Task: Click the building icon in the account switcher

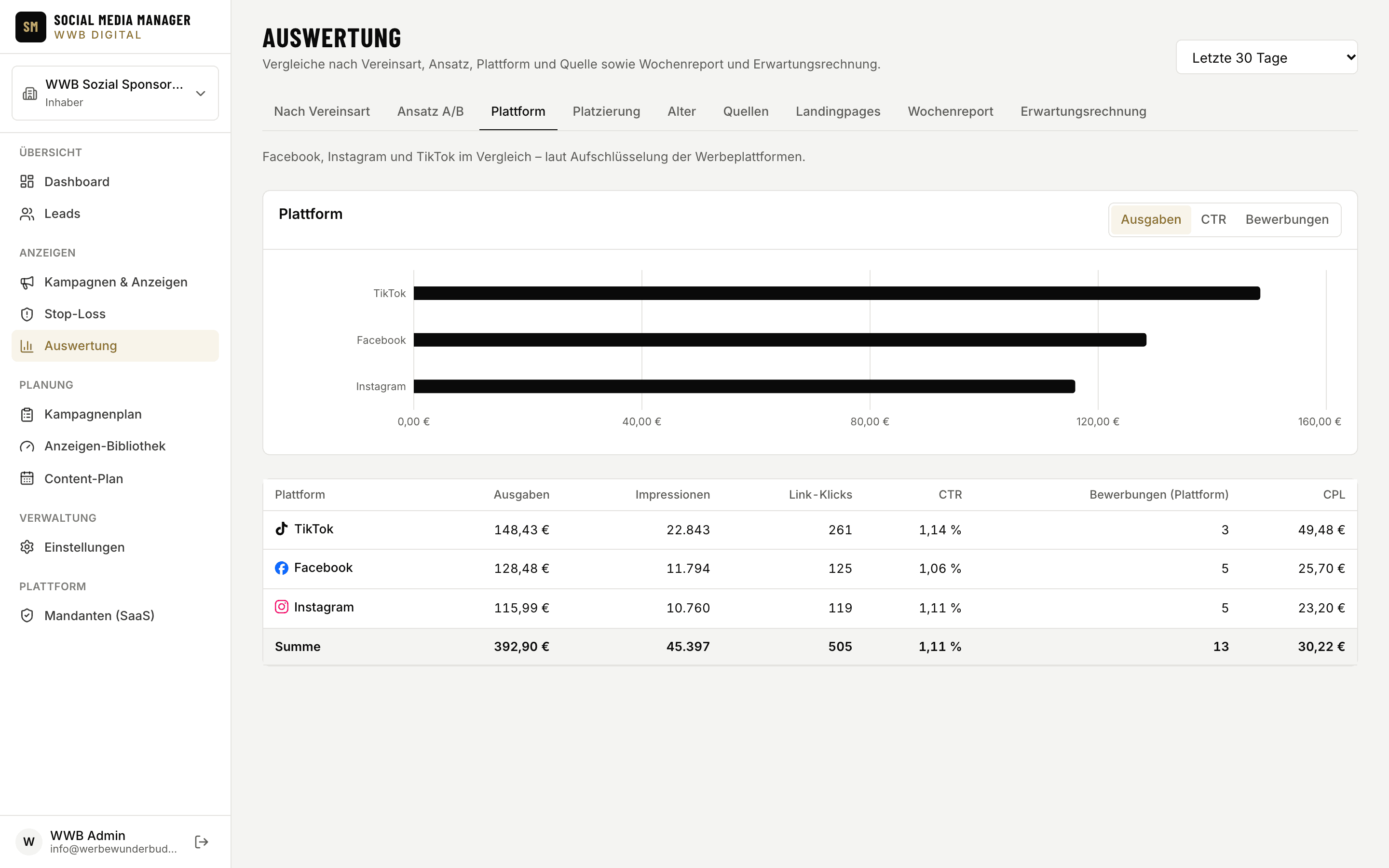Action: click(30, 93)
